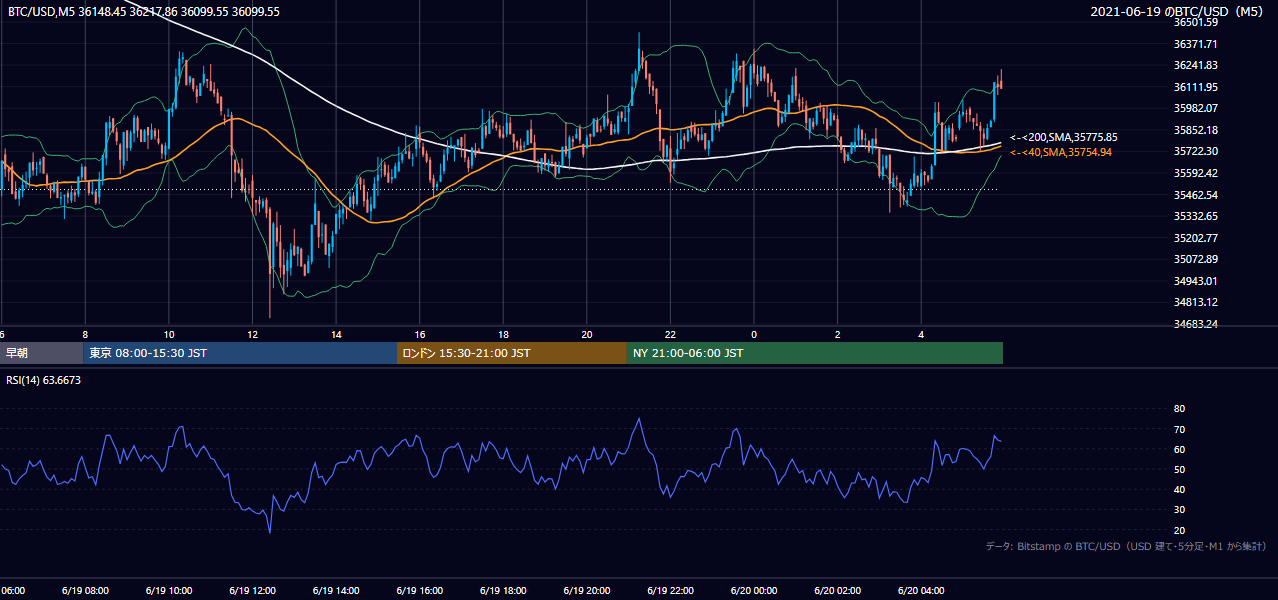Click RSI scale value 50
The height and width of the screenshot is (600, 1278).
tap(1179, 469)
